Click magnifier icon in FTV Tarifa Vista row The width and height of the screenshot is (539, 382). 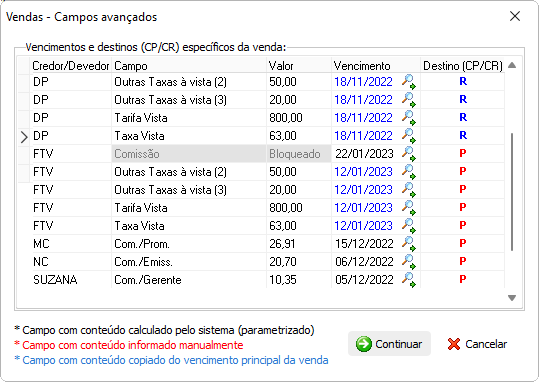tap(409, 208)
